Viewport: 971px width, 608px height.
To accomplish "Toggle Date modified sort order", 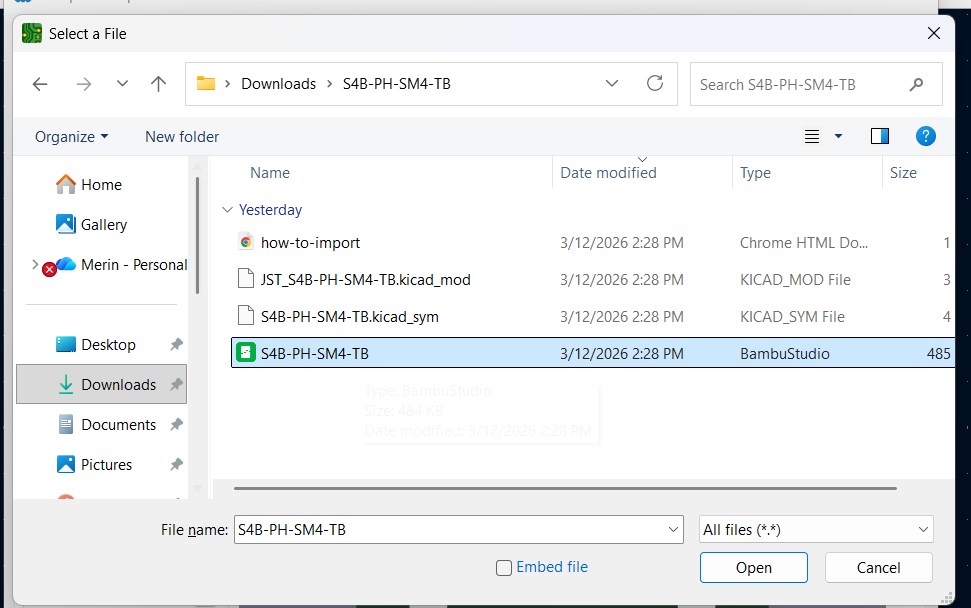I will click(x=607, y=172).
